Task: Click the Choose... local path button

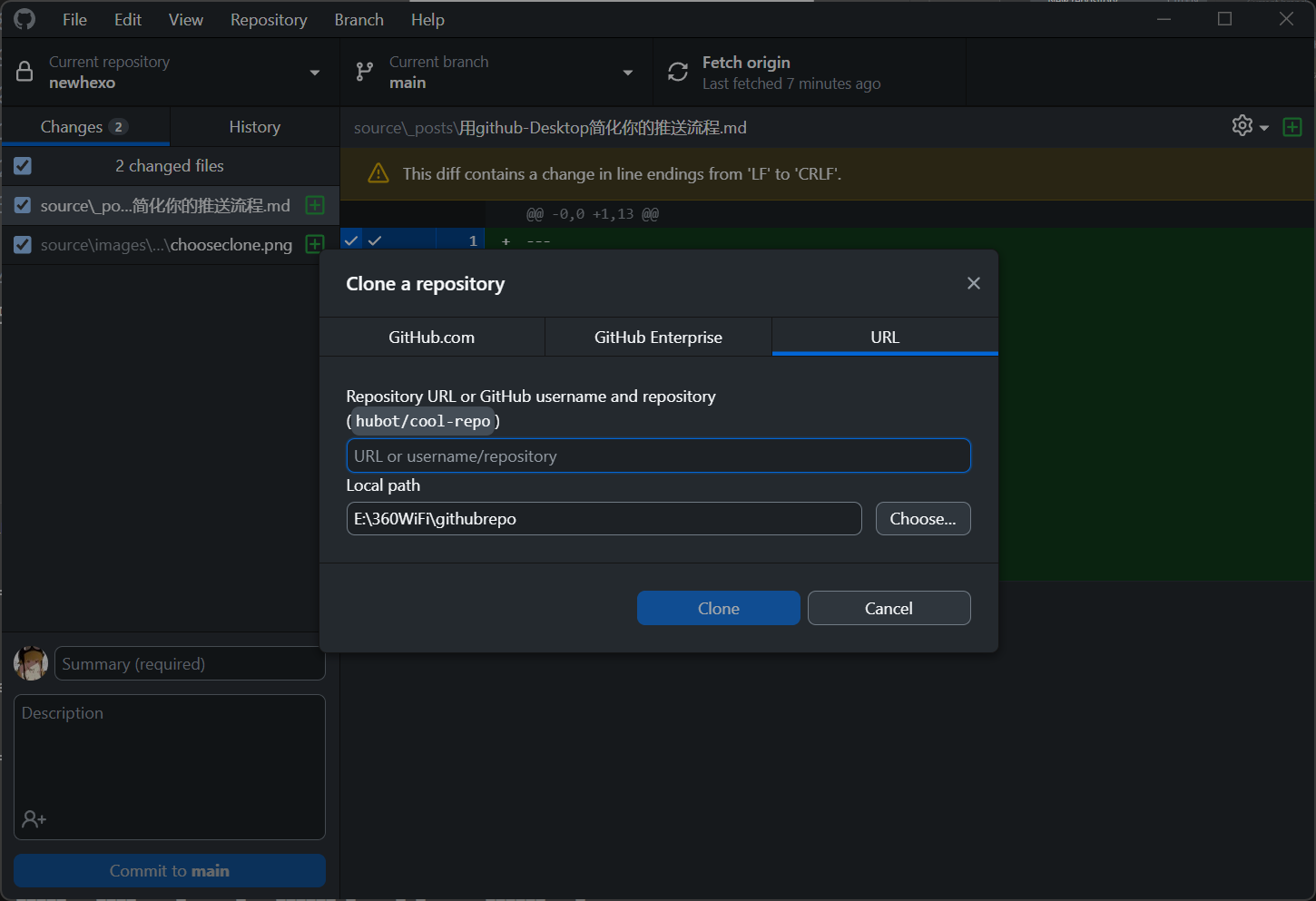Action: pyautogui.click(x=923, y=518)
